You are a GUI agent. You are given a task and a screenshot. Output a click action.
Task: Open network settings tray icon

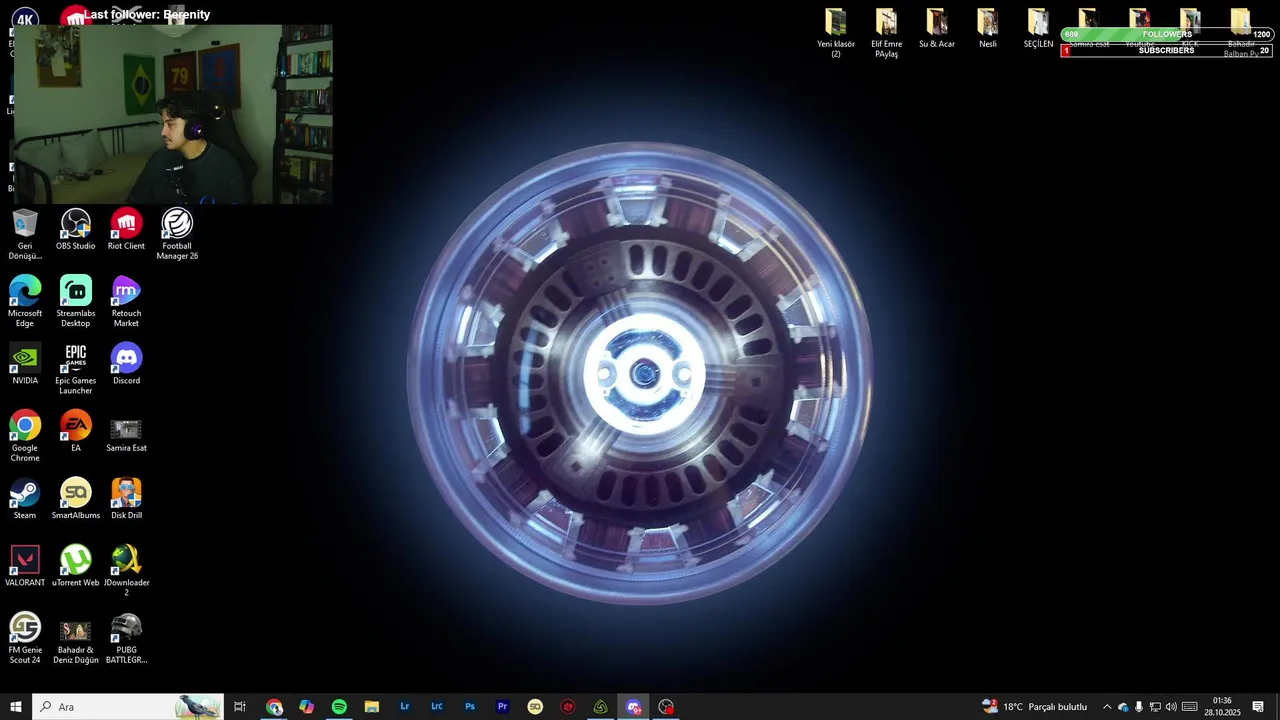pos(1155,707)
